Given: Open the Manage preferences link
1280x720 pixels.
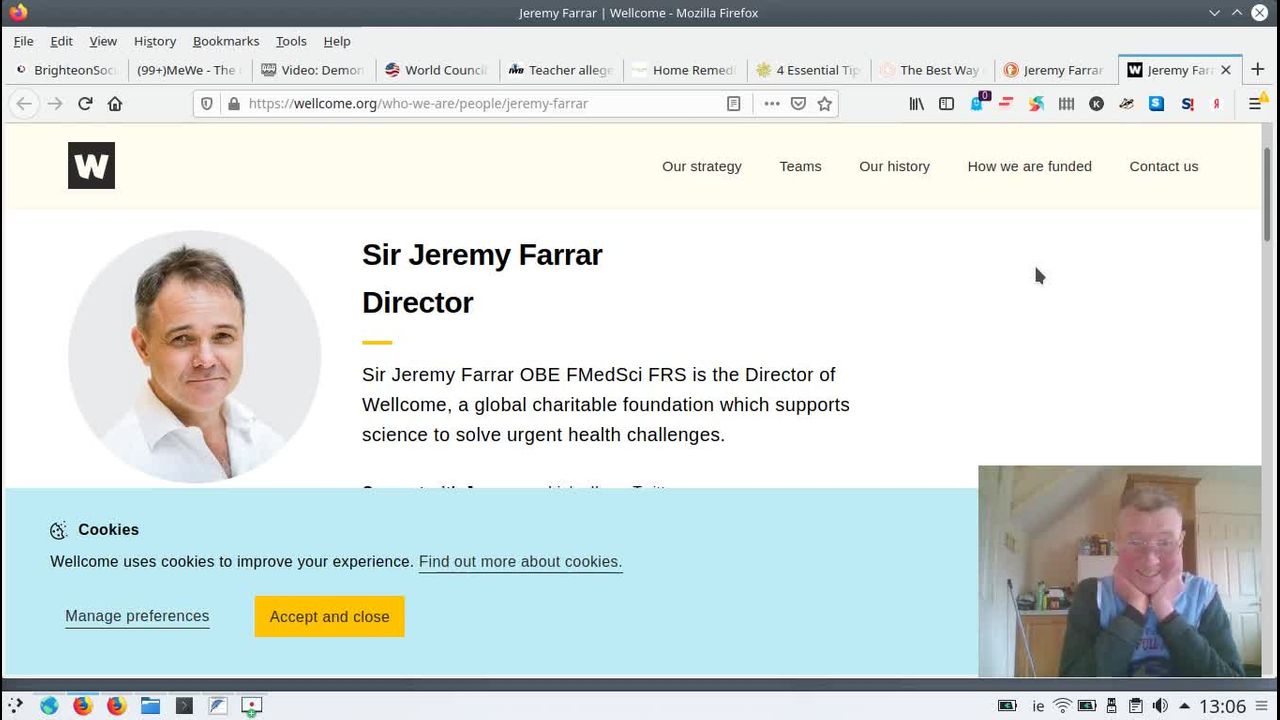Looking at the screenshot, I should click(137, 616).
